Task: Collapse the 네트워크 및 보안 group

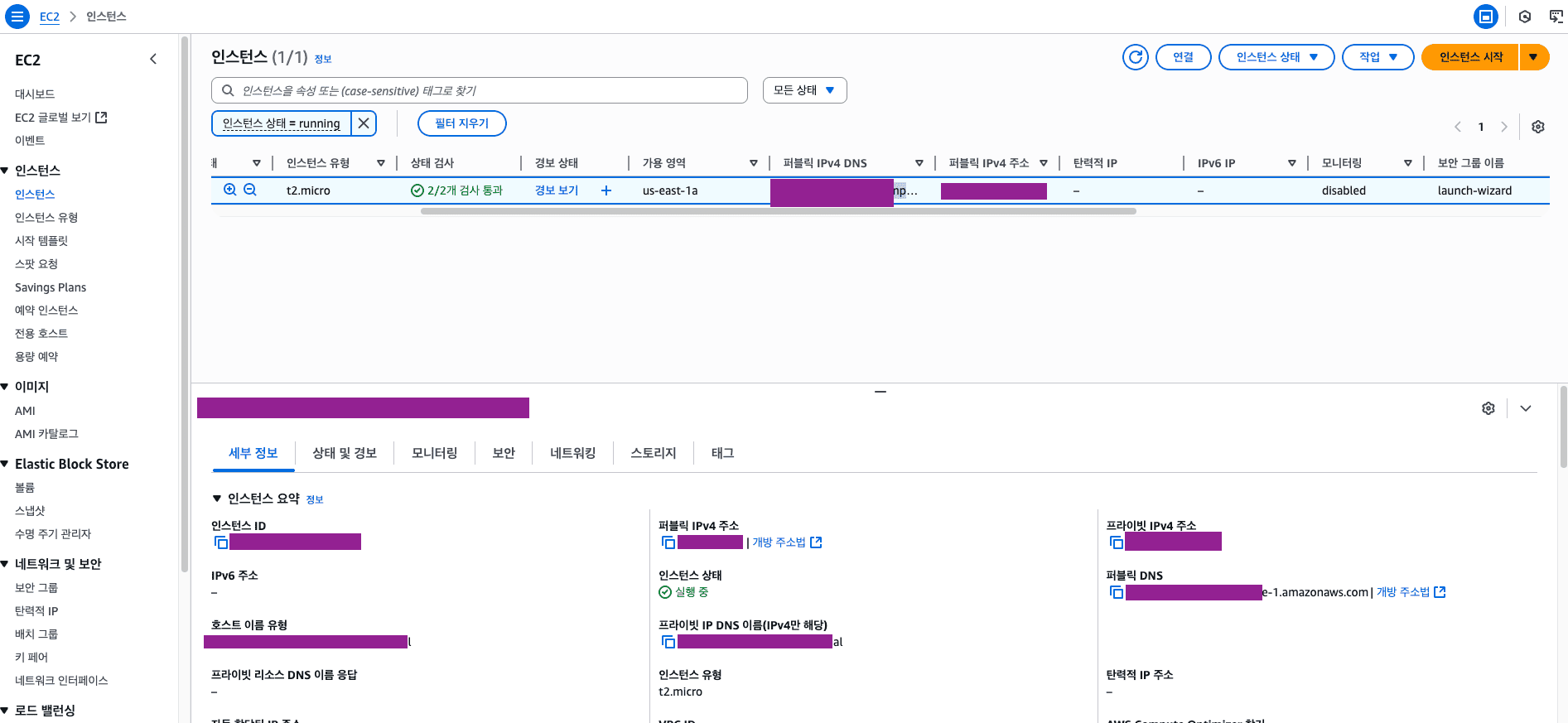Action: point(5,564)
